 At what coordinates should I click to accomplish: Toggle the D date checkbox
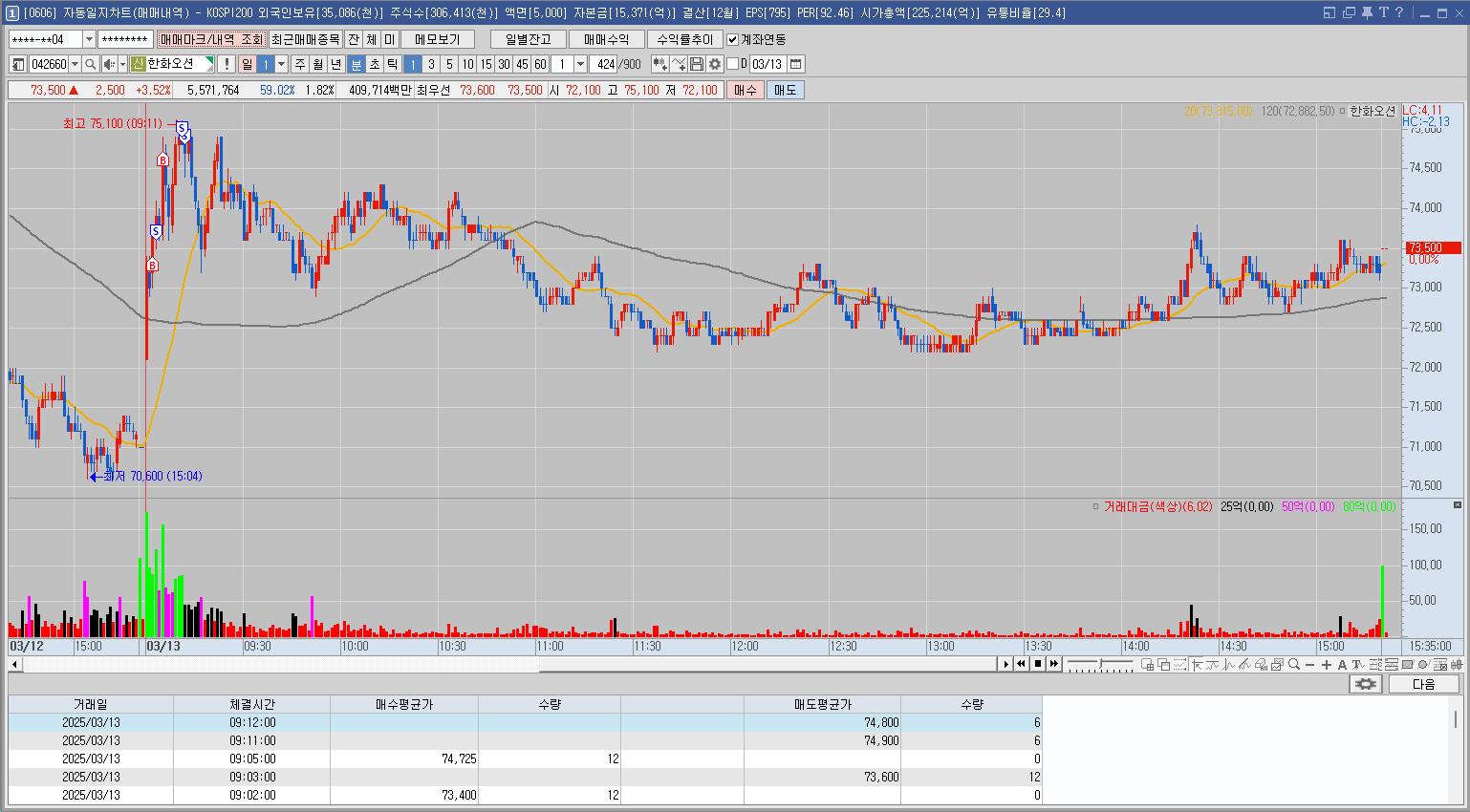tap(732, 64)
